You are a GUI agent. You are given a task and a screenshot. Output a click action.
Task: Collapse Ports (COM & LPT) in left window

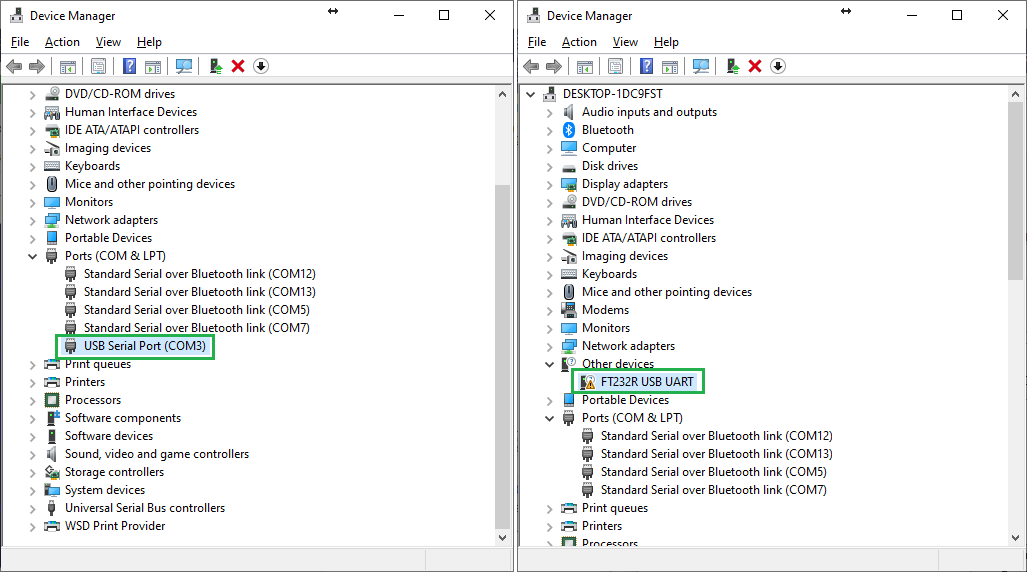pos(32,256)
